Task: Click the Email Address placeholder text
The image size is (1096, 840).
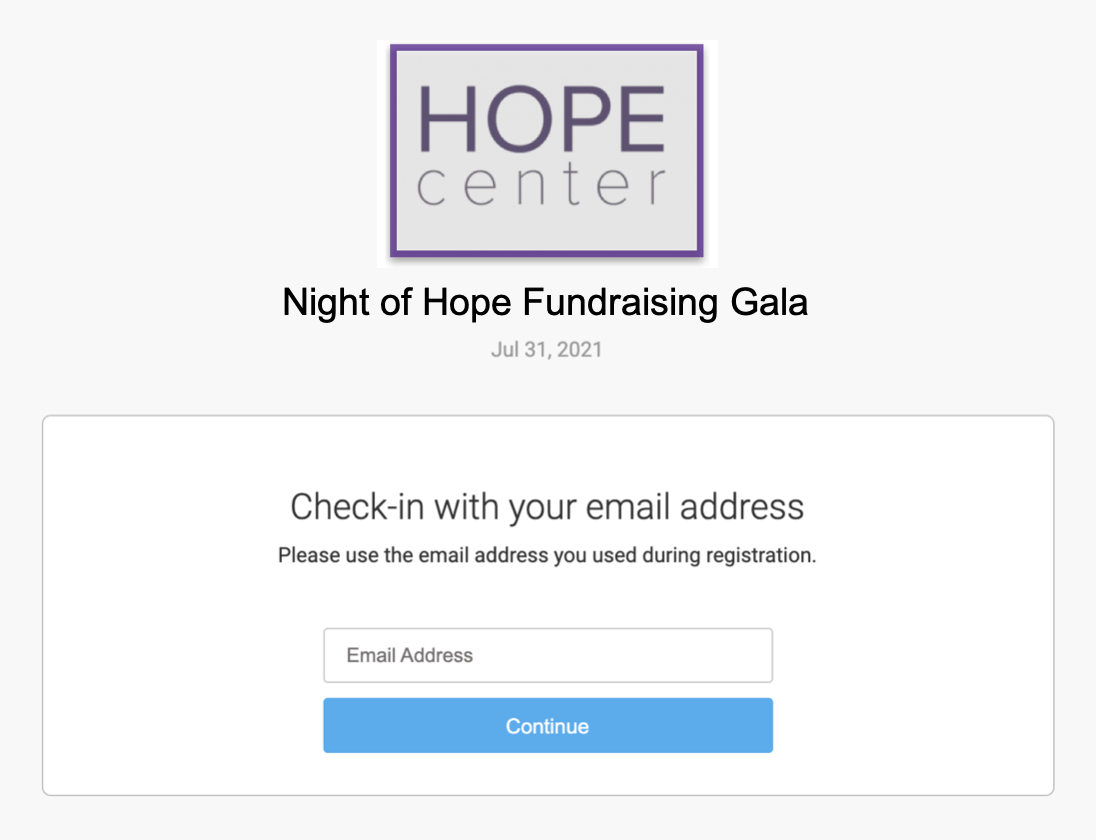Action: coord(409,656)
